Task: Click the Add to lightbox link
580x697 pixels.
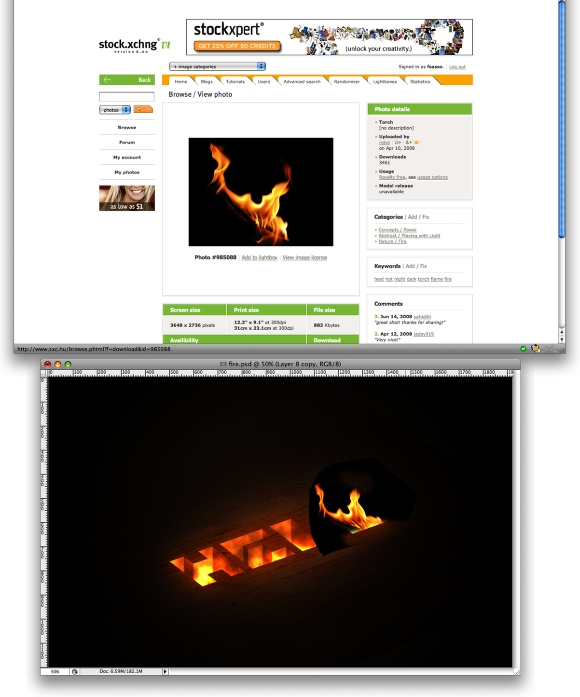Action: point(260,257)
